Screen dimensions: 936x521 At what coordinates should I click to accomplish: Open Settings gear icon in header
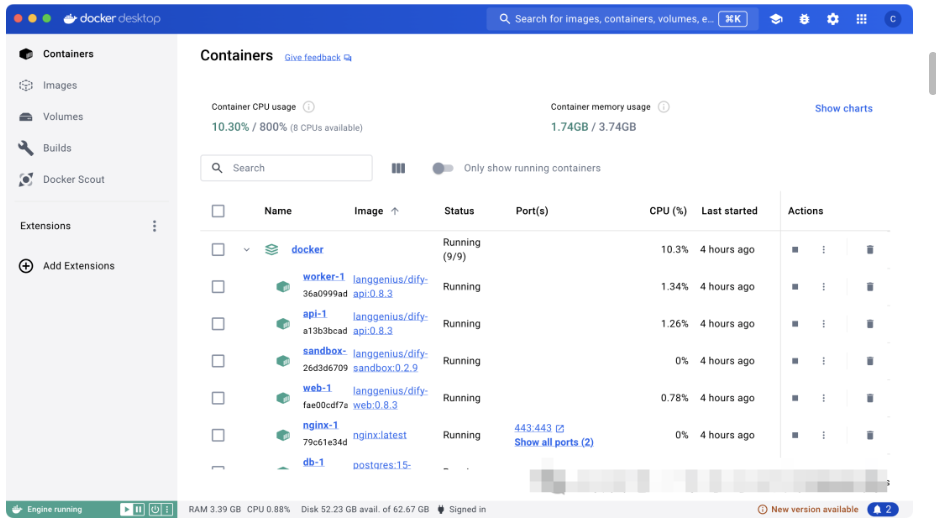(x=833, y=19)
